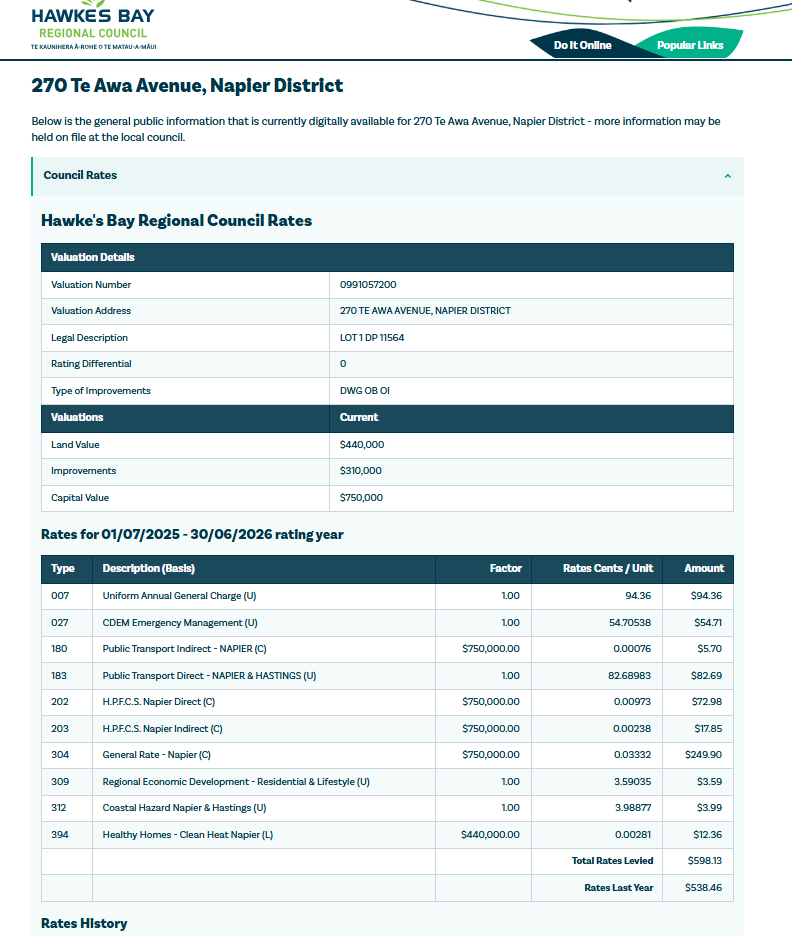This screenshot has width=792, height=936.
Task: Click the Council Rates accordion header
Action: point(80,175)
